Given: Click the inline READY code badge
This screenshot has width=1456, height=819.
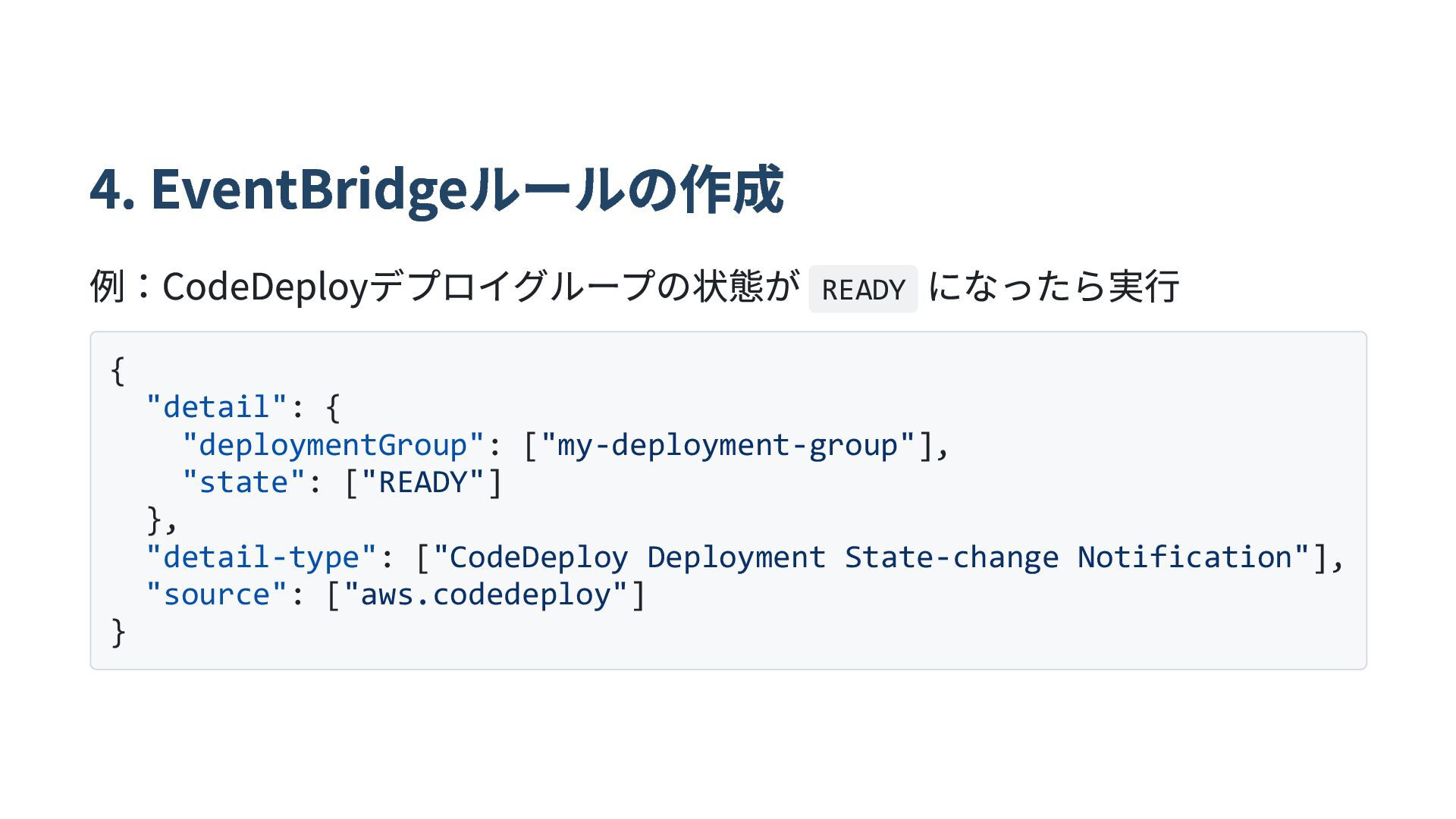Looking at the screenshot, I should pos(863,289).
